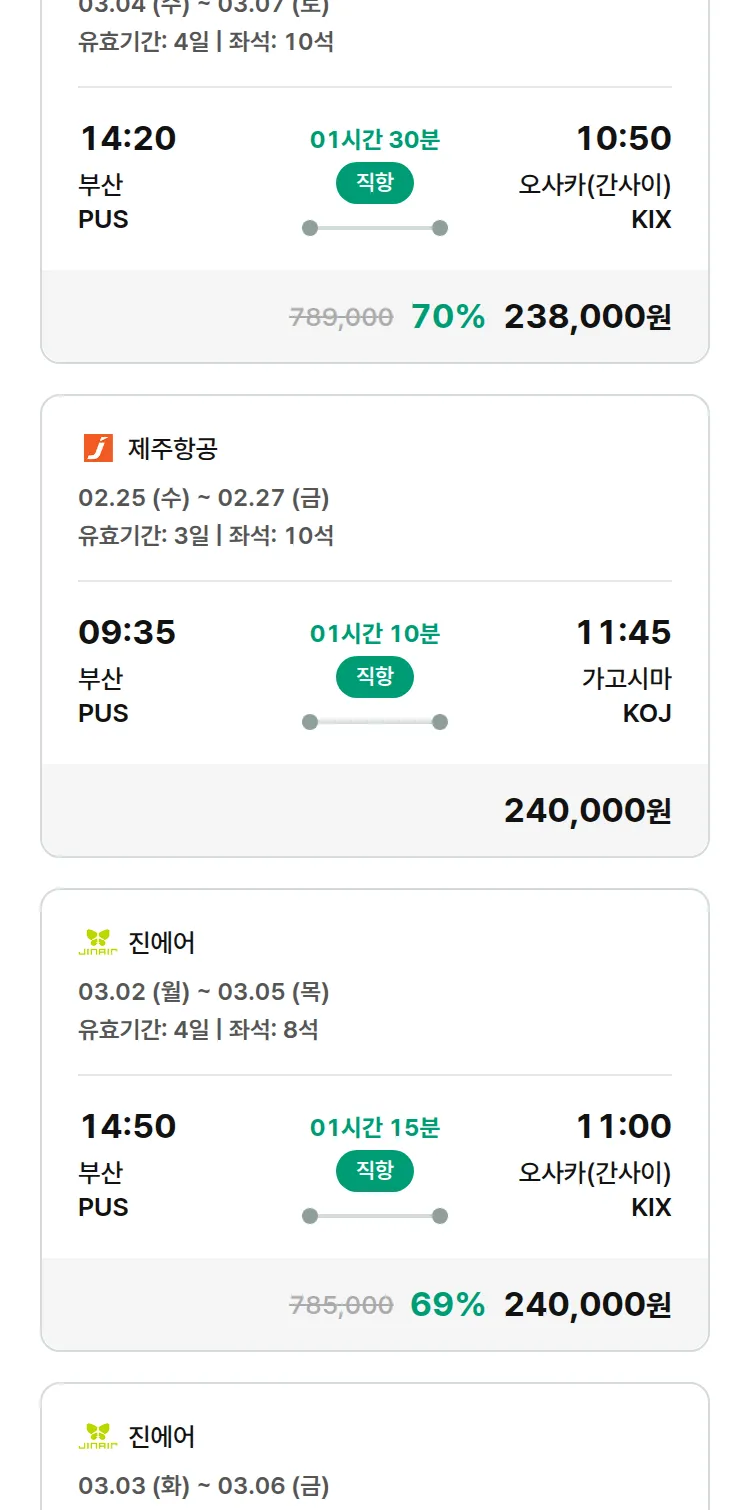Tap the 가고시마 KOJ destination
750x1510 pixels.
(626, 695)
